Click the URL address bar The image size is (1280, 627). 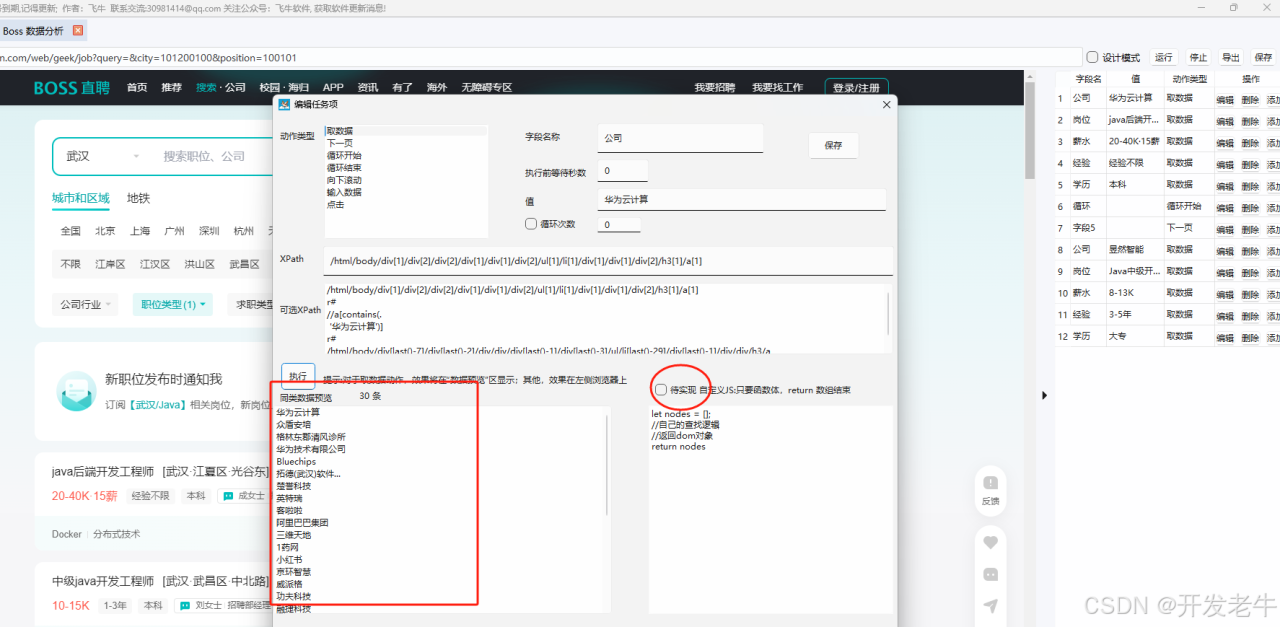[541, 57]
